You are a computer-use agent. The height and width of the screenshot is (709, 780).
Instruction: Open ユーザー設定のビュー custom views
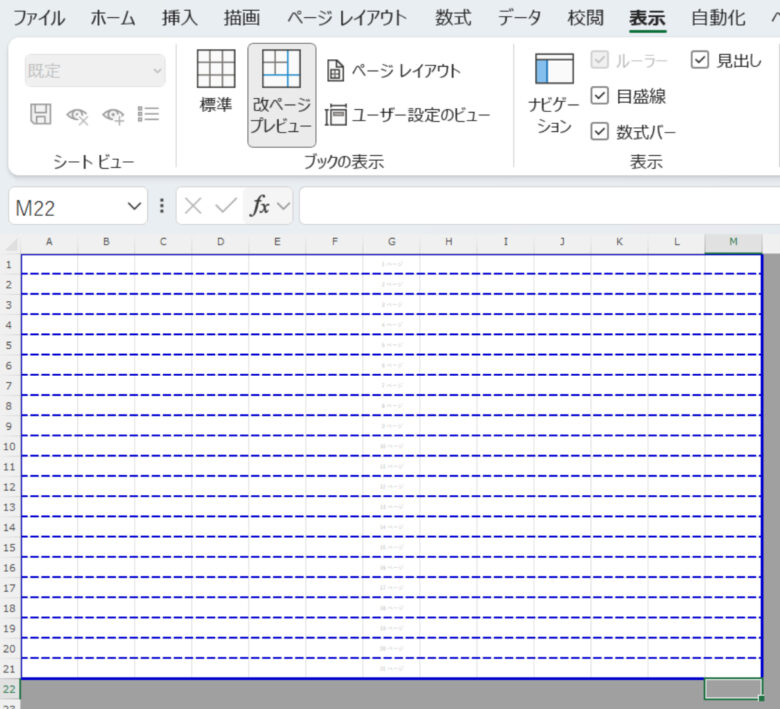tap(407, 115)
